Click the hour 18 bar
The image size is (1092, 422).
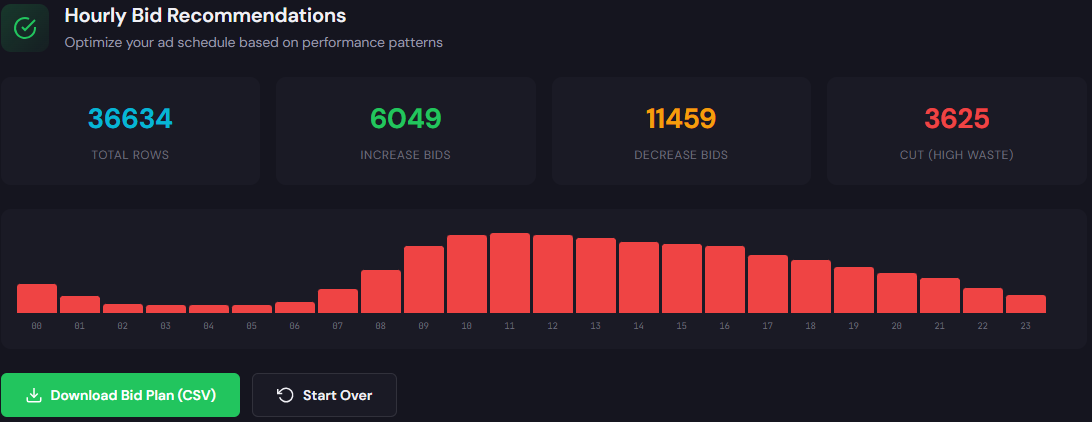point(811,286)
